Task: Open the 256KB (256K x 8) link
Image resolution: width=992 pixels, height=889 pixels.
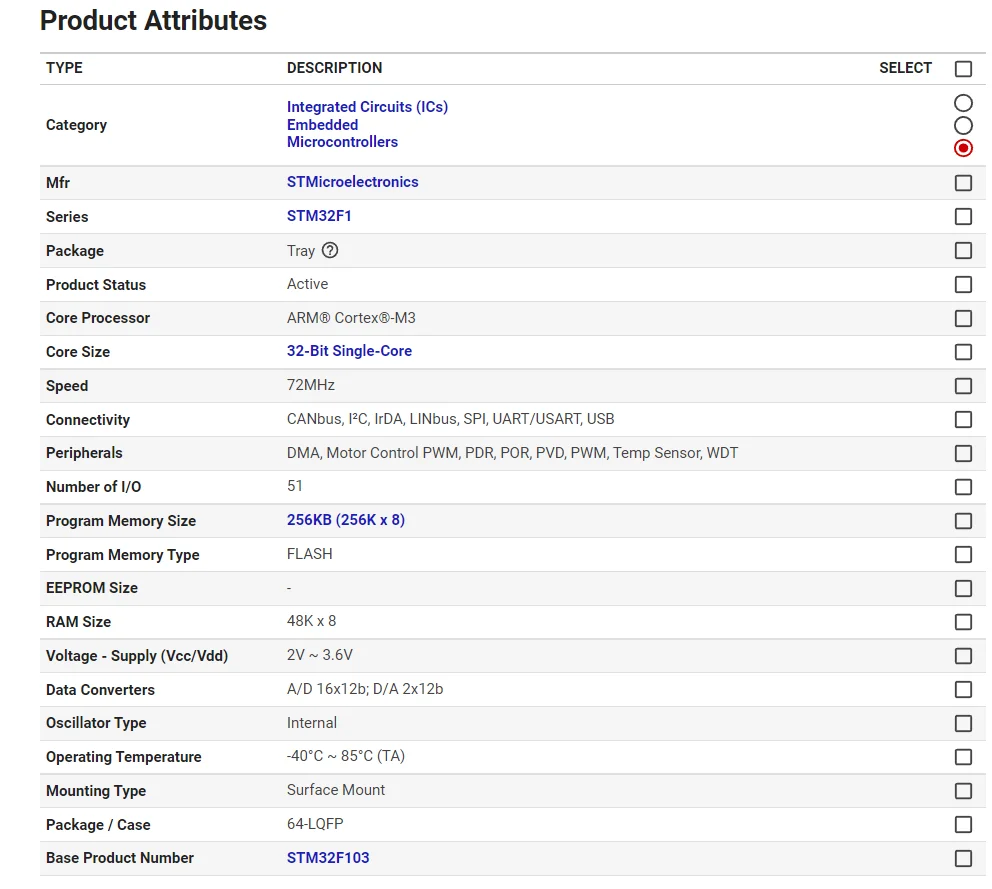Action: [345, 519]
